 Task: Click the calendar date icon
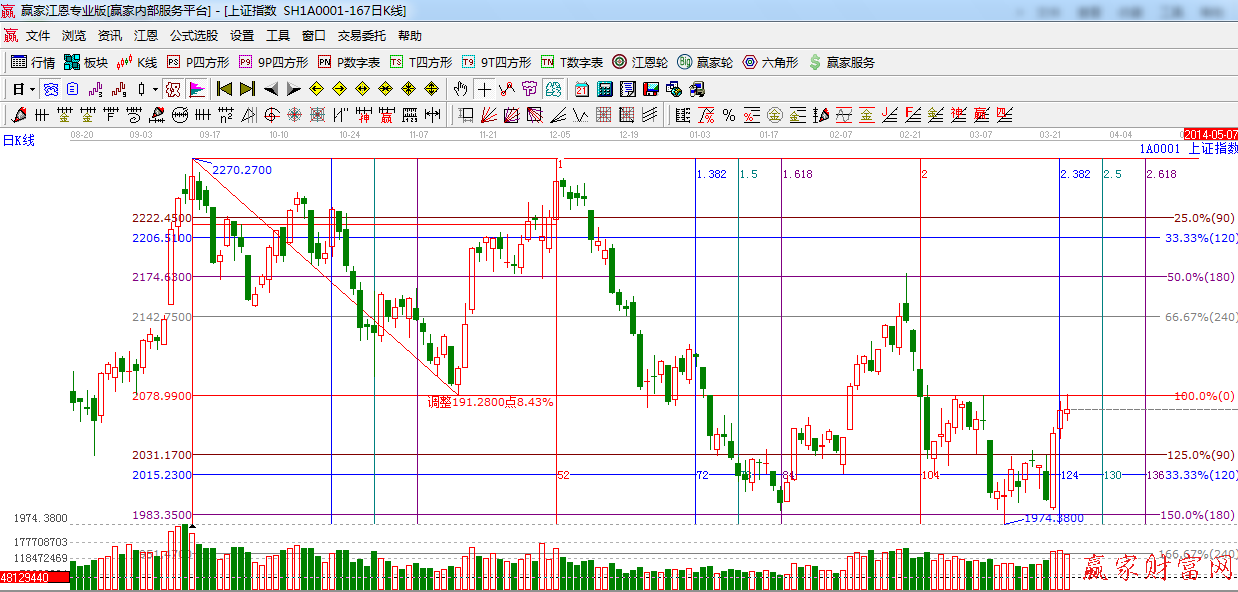coord(580,89)
